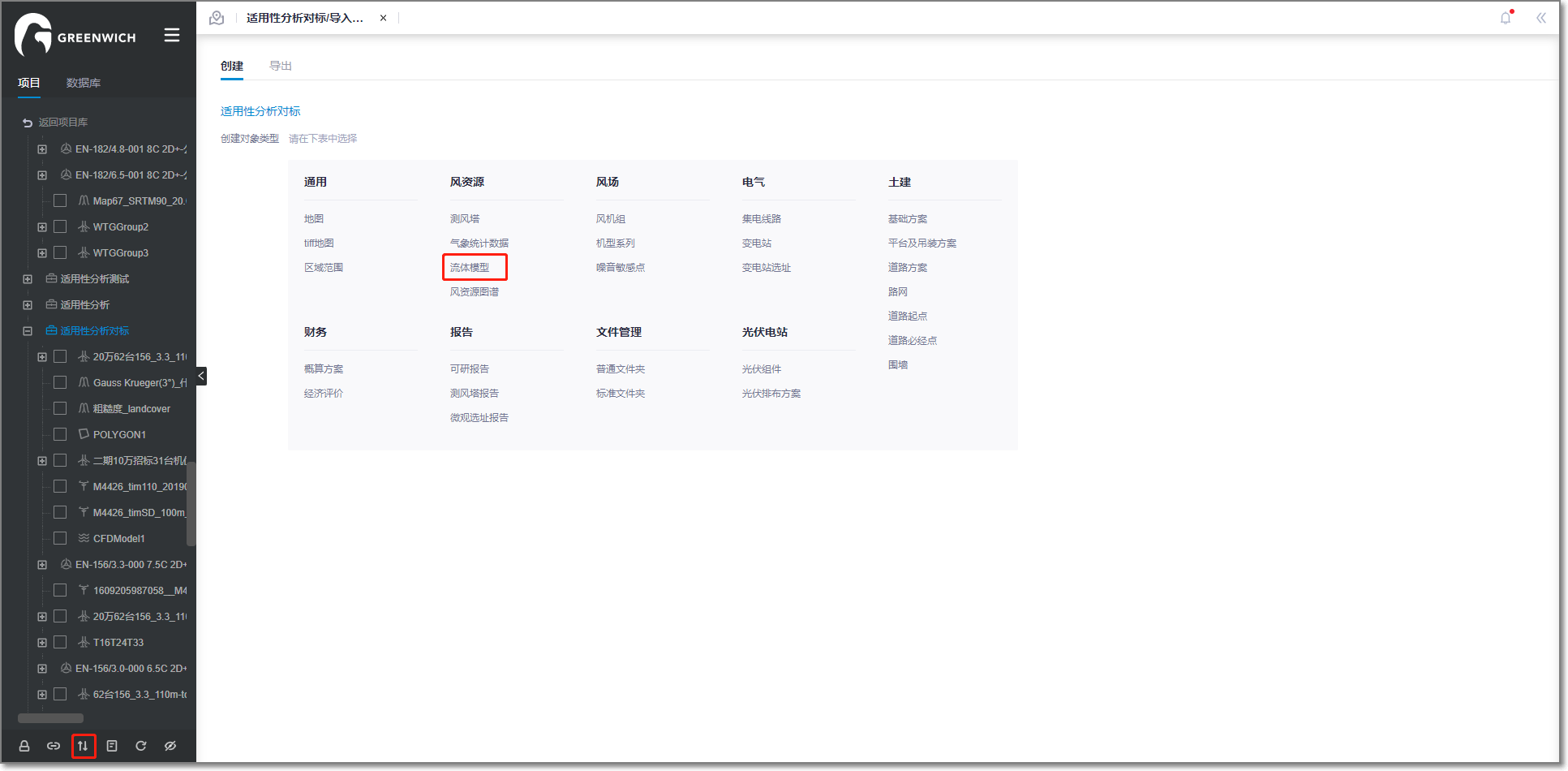The image size is (1568, 771).
Task: Expand the EN-156/3.0-000 tree node
Action: click(42, 669)
